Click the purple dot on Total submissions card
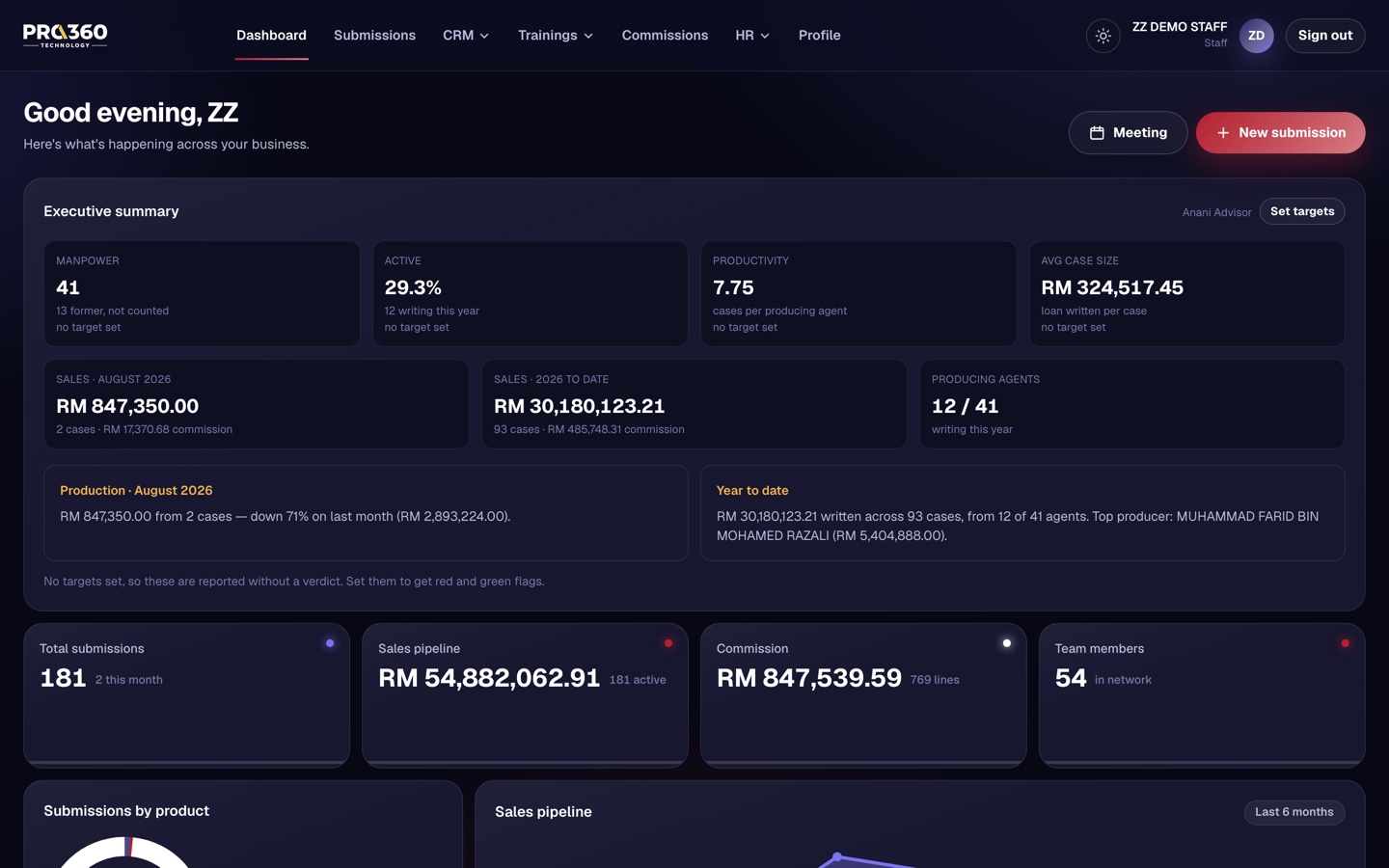The width and height of the screenshot is (1389, 868). pos(330,643)
